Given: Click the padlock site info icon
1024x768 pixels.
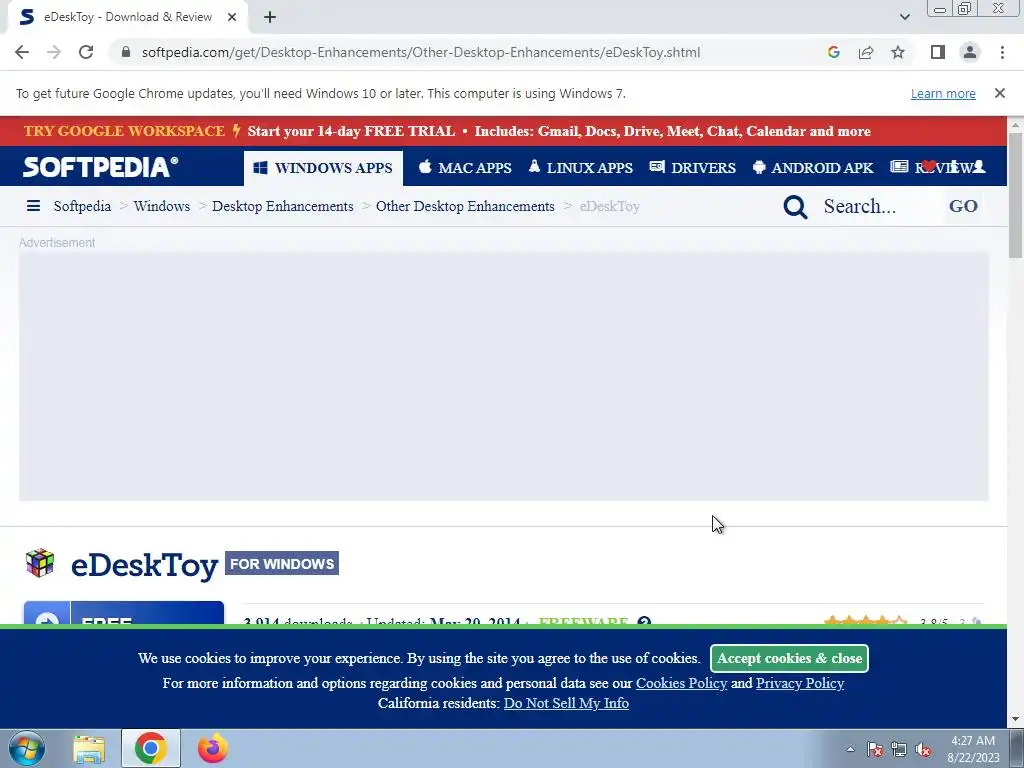Looking at the screenshot, I should 126,52.
